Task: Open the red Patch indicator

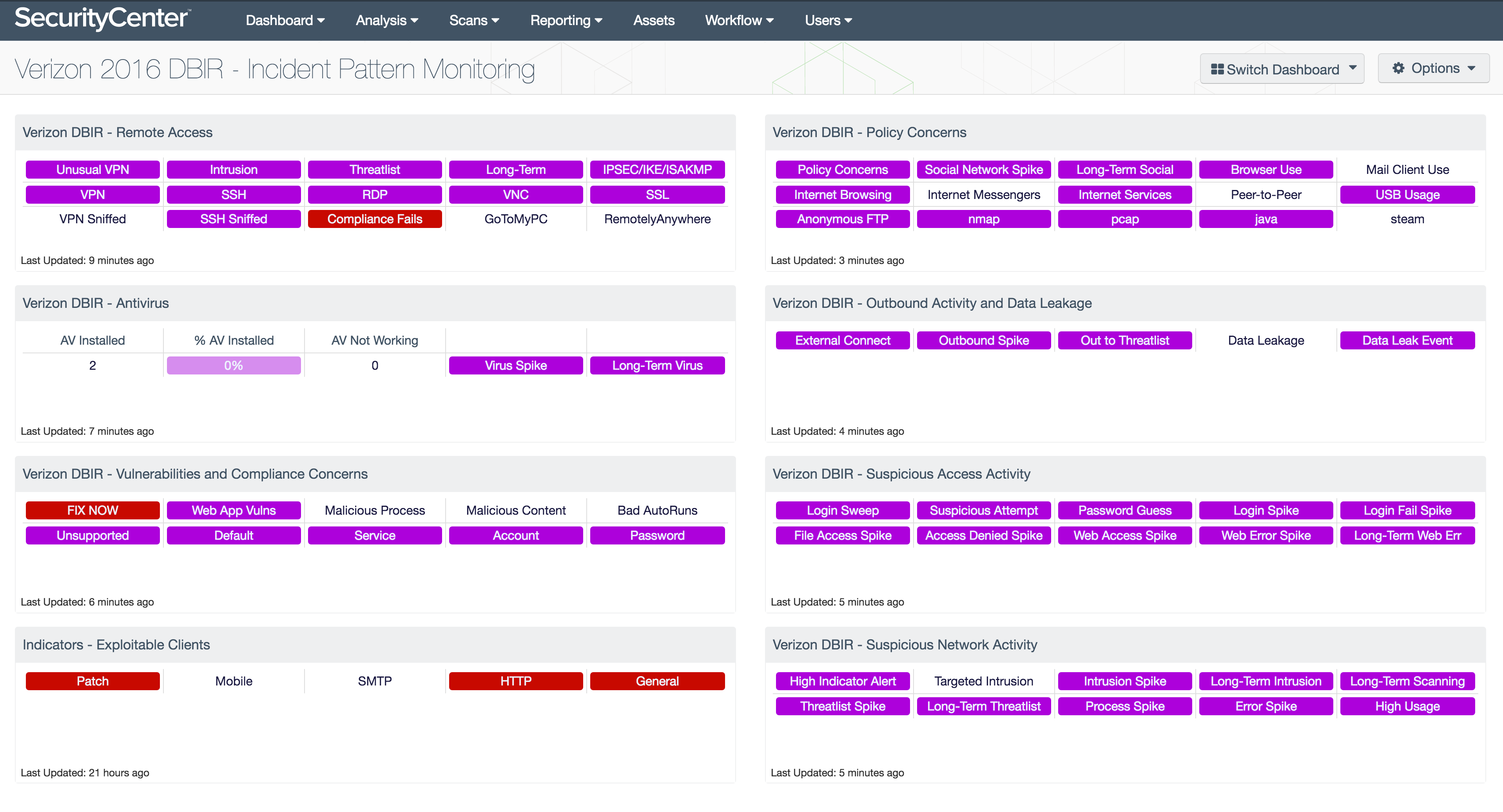Action: click(x=93, y=681)
